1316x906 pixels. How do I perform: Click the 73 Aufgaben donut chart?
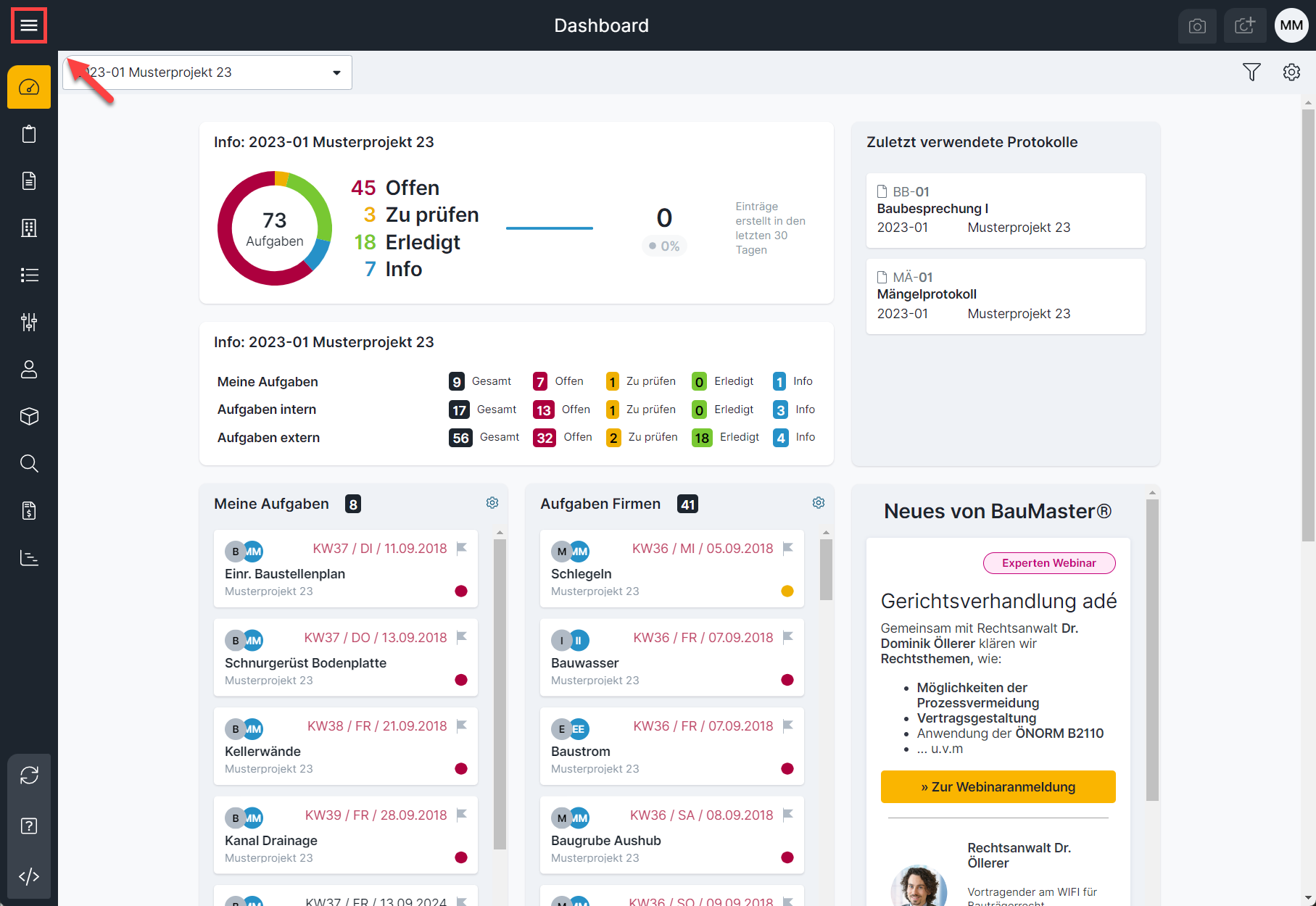[x=275, y=228]
